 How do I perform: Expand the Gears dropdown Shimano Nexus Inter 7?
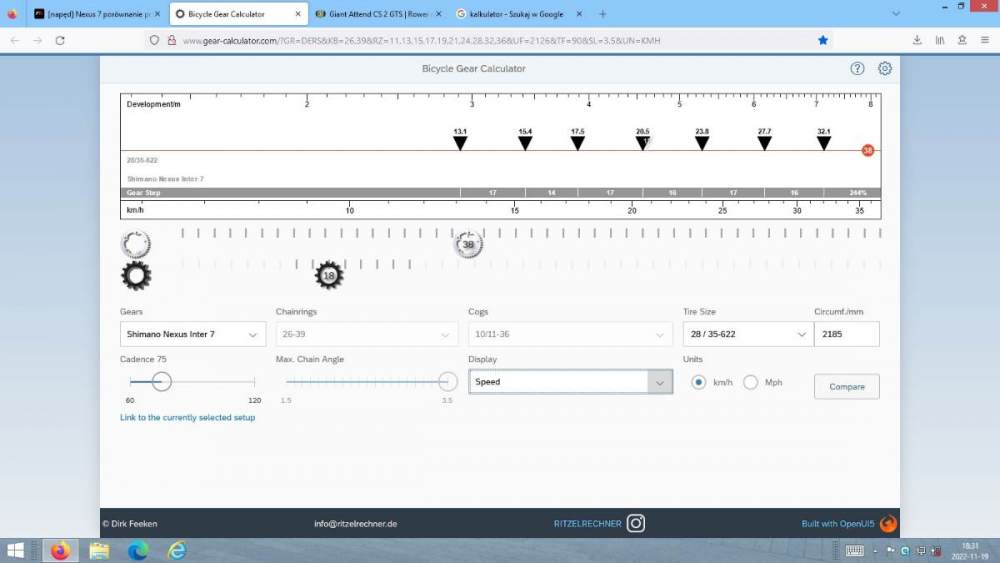pos(192,334)
